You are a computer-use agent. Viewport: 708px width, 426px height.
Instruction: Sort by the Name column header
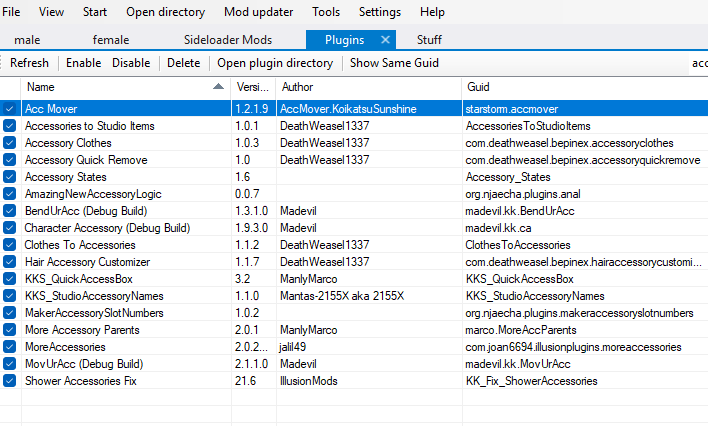click(x=120, y=87)
